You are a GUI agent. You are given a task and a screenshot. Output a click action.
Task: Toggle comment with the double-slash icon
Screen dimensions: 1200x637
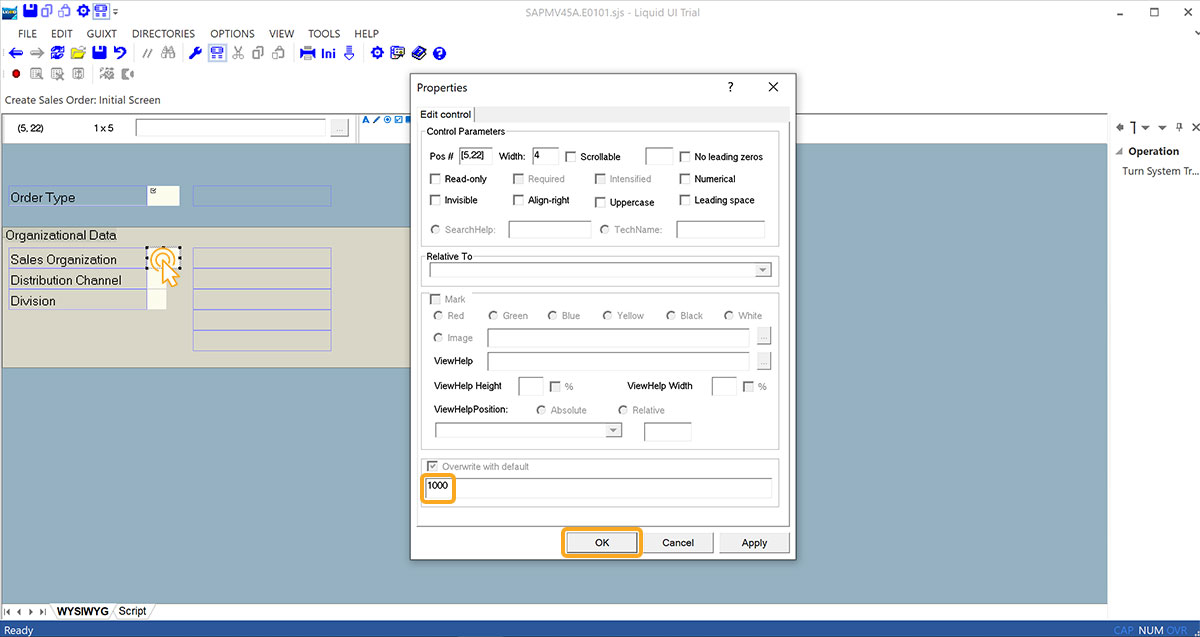(147, 54)
